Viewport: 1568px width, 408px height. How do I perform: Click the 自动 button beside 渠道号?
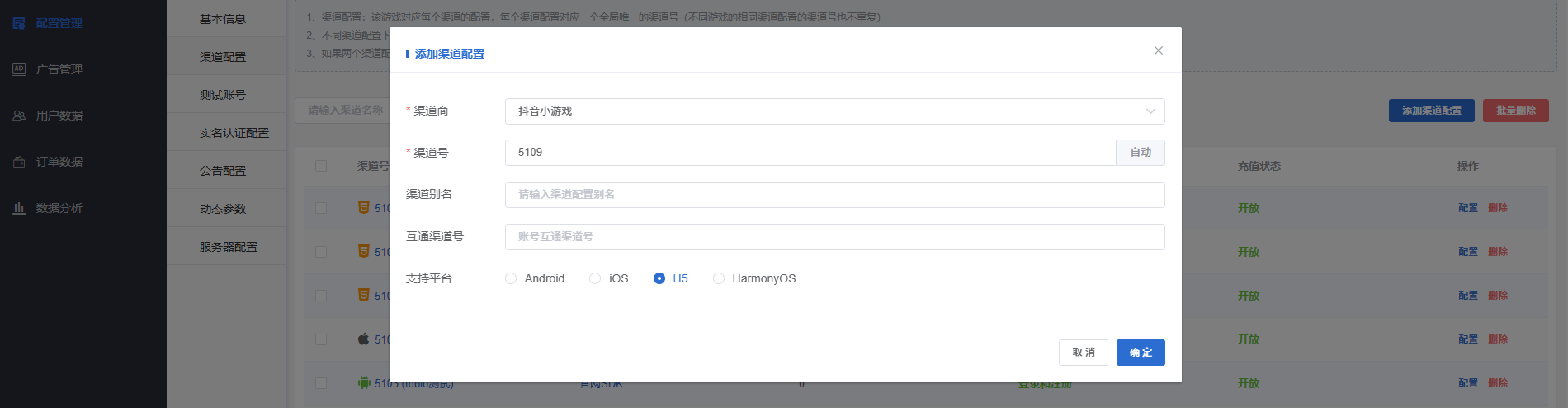pyautogui.click(x=1141, y=153)
